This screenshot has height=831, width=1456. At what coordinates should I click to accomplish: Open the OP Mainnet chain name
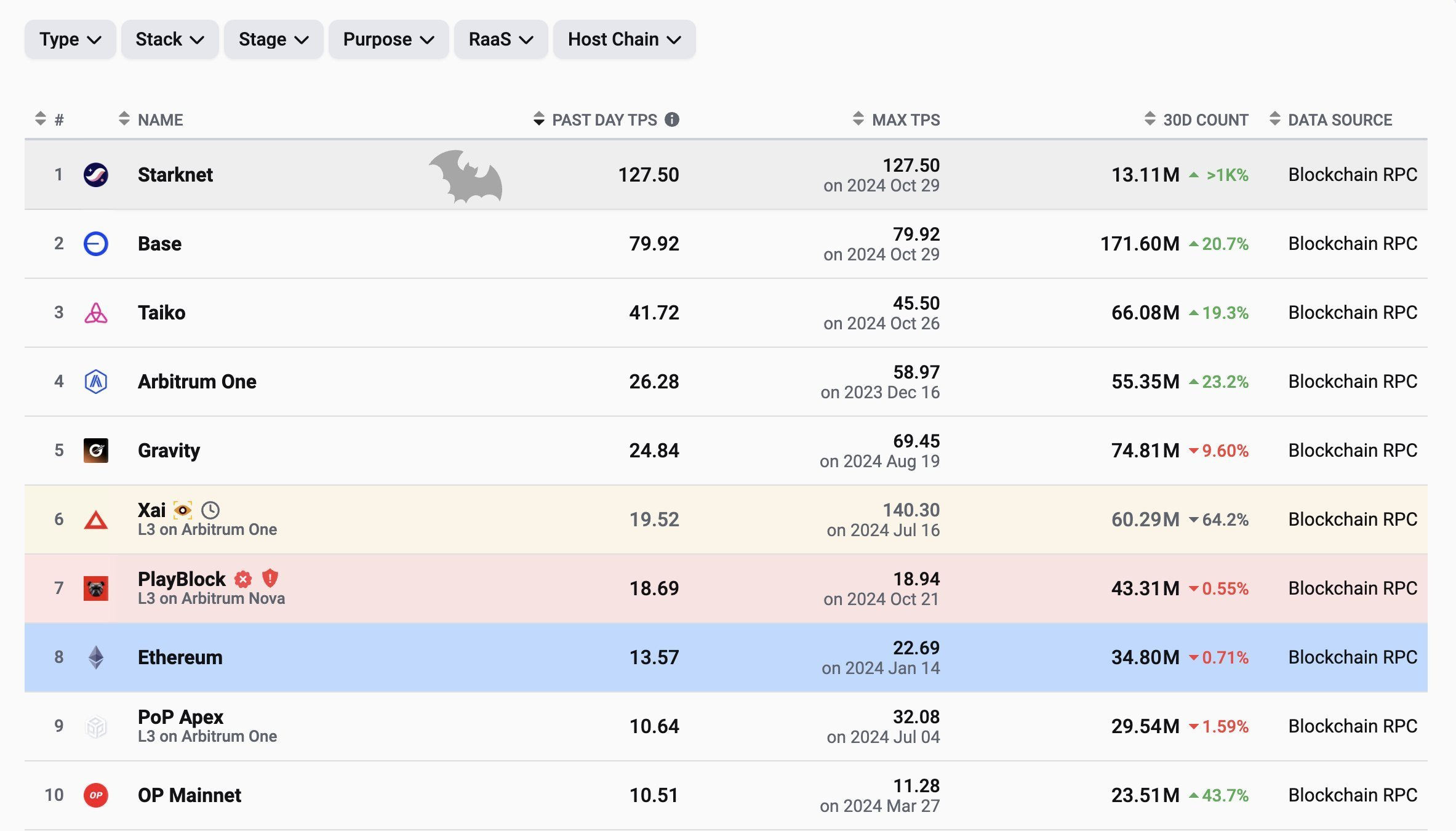[190, 795]
